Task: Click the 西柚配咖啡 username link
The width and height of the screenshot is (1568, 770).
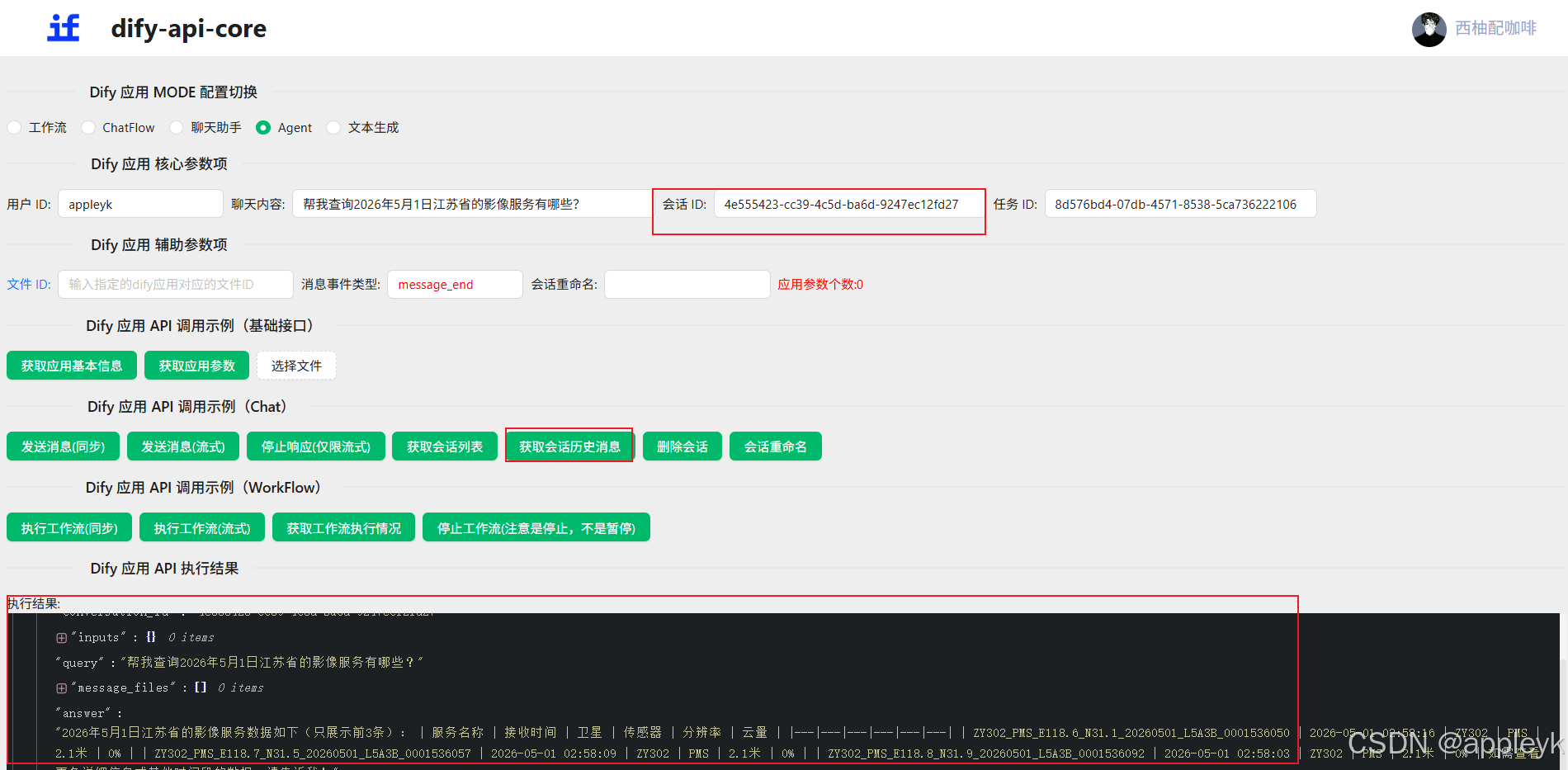Action: click(1495, 28)
